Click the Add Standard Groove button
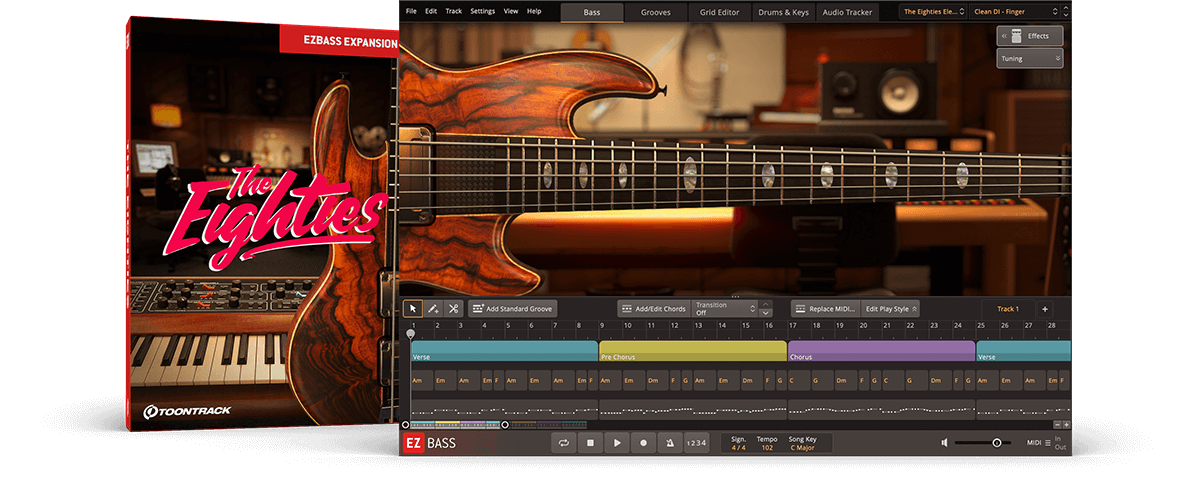1200x488 pixels. [x=512, y=309]
